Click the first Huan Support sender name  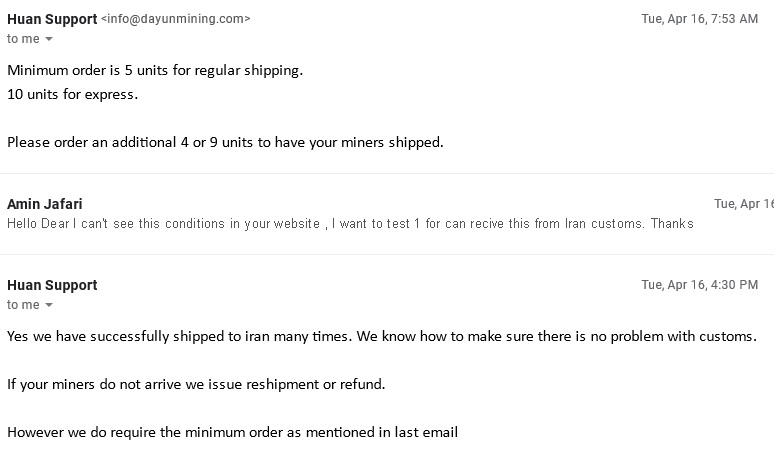52,19
